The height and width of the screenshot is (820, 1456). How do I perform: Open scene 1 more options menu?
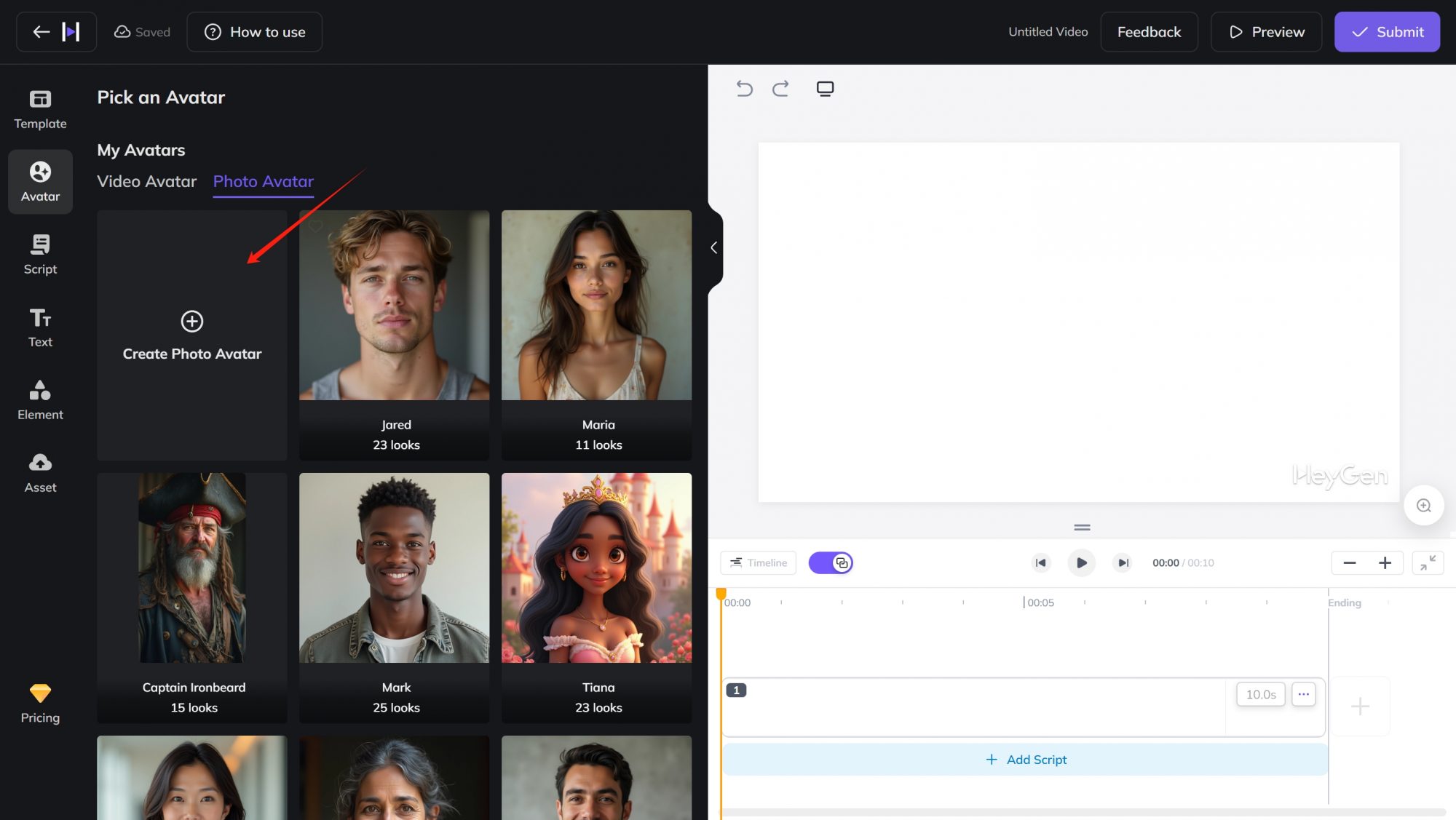(1304, 695)
